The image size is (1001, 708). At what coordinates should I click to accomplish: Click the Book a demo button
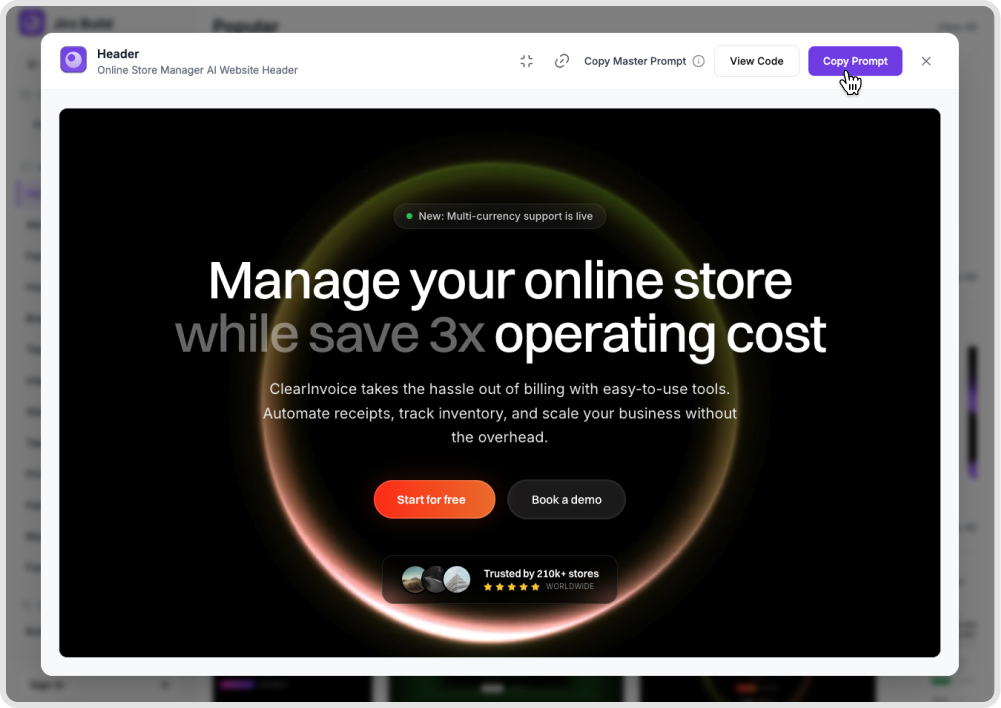[566, 499]
